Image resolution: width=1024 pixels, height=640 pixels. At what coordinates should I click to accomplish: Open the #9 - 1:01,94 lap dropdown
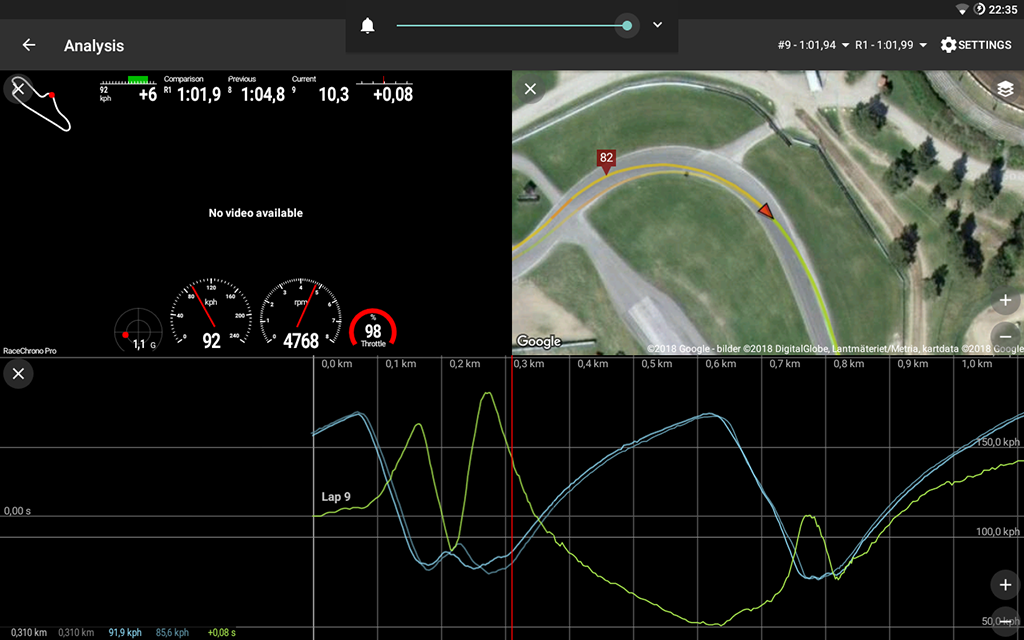pos(813,45)
